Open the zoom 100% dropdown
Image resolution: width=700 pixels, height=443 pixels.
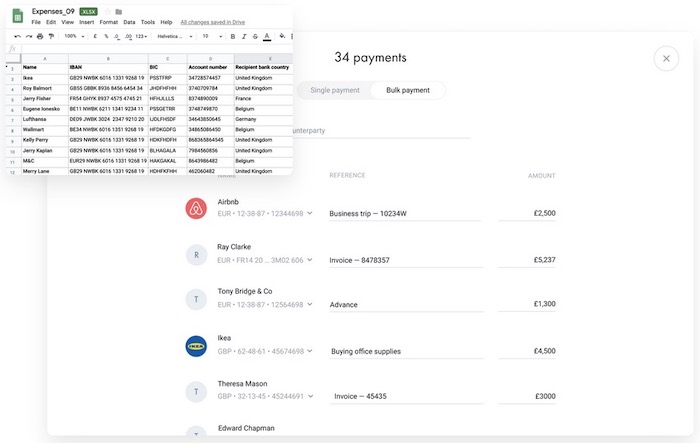tap(74, 37)
